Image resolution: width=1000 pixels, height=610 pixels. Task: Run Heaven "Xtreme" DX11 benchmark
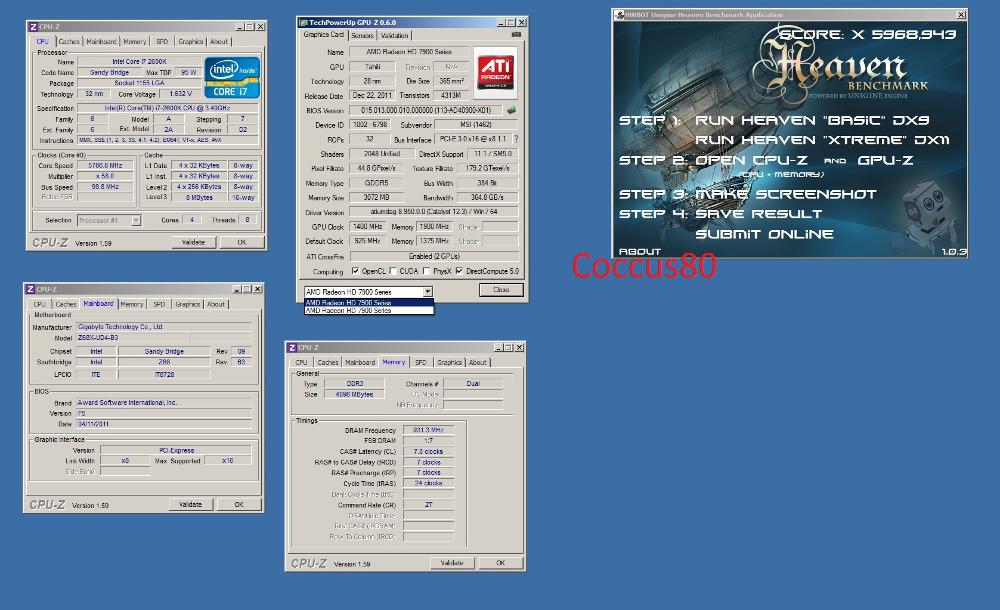point(822,140)
